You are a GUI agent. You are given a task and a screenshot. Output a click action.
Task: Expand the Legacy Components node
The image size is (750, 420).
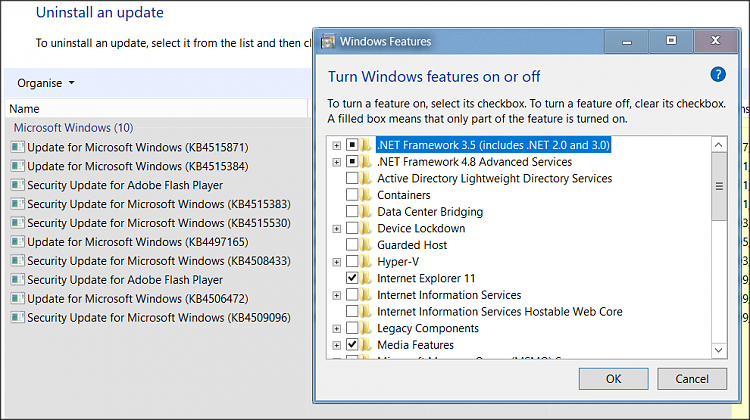tap(337, 329)
